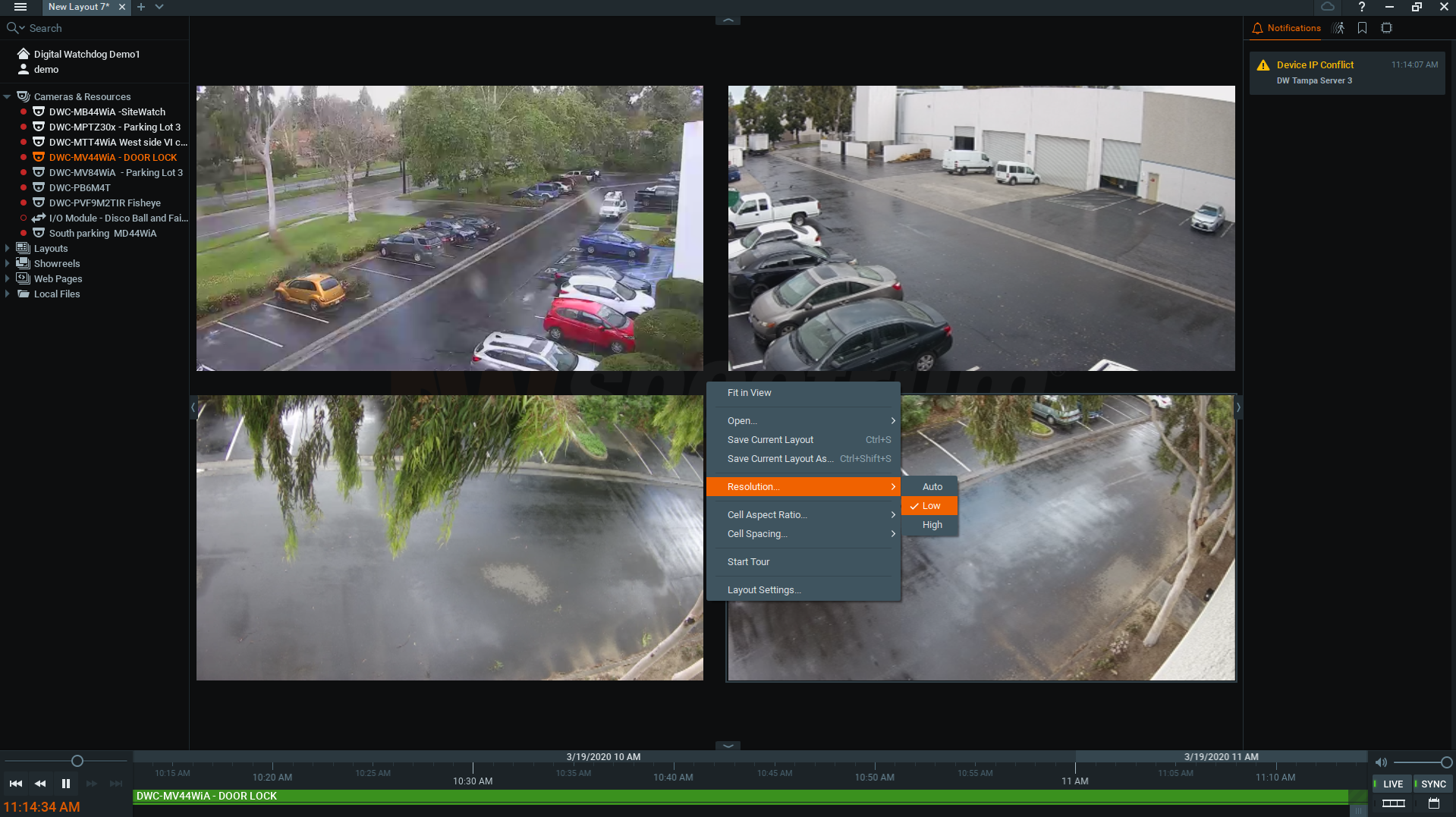Image resolution: width=1456 pixels, height=817 pixels.
Task: Expand the Layouts tree node
Action: coord(8,249)
